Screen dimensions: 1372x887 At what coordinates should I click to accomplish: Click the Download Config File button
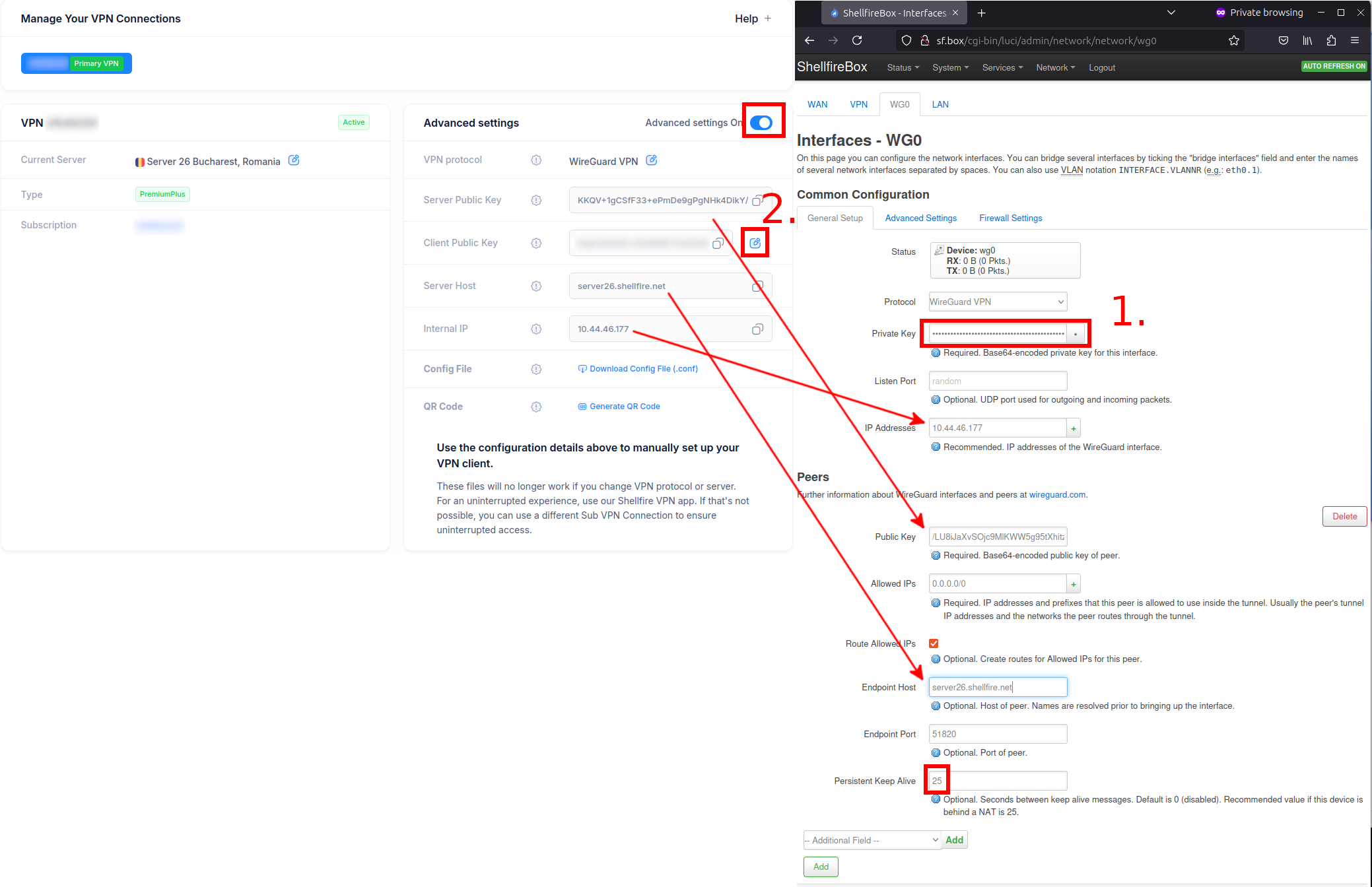[x=638, y=368]
